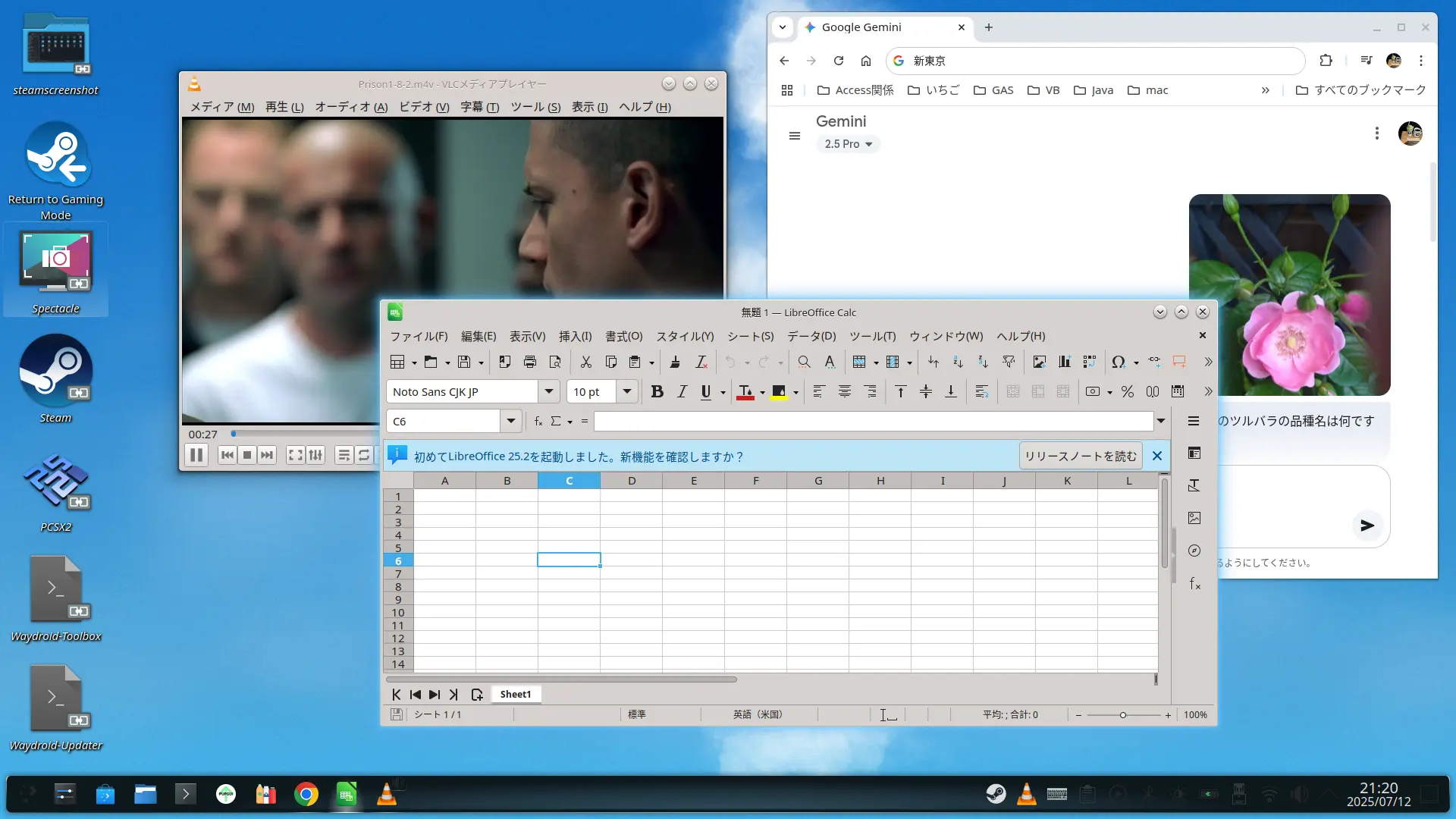This screenshot has width=1456, height=819.
Task: Open the font size dropdown in Calc
Action: pyautogui.click(x=627, y=391)
